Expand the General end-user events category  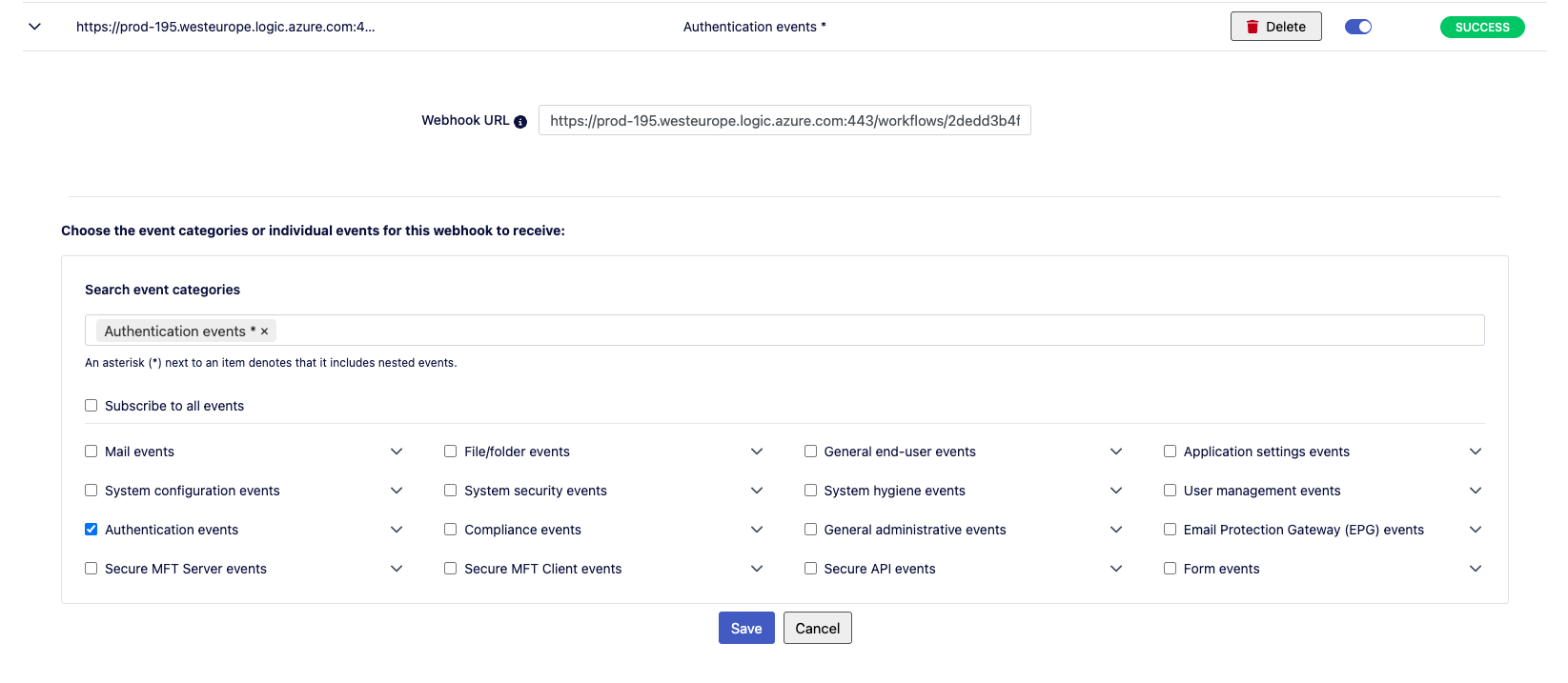click(1116, 452)
